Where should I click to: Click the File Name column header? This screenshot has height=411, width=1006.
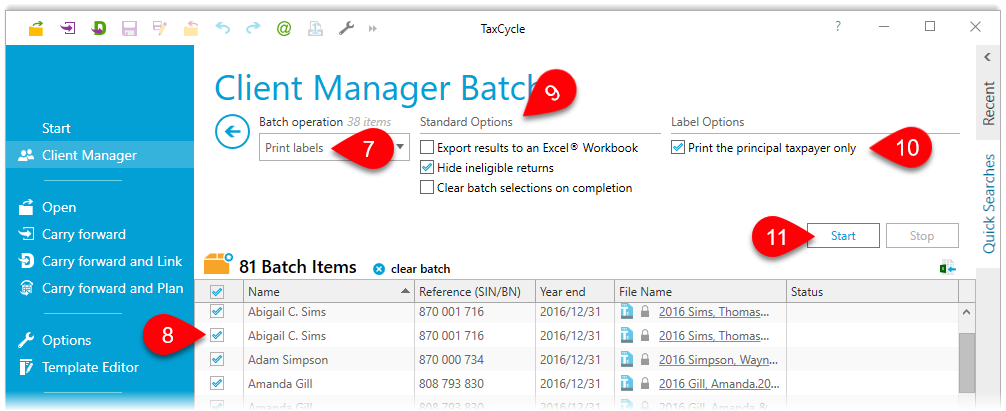[x=700, y=292]
